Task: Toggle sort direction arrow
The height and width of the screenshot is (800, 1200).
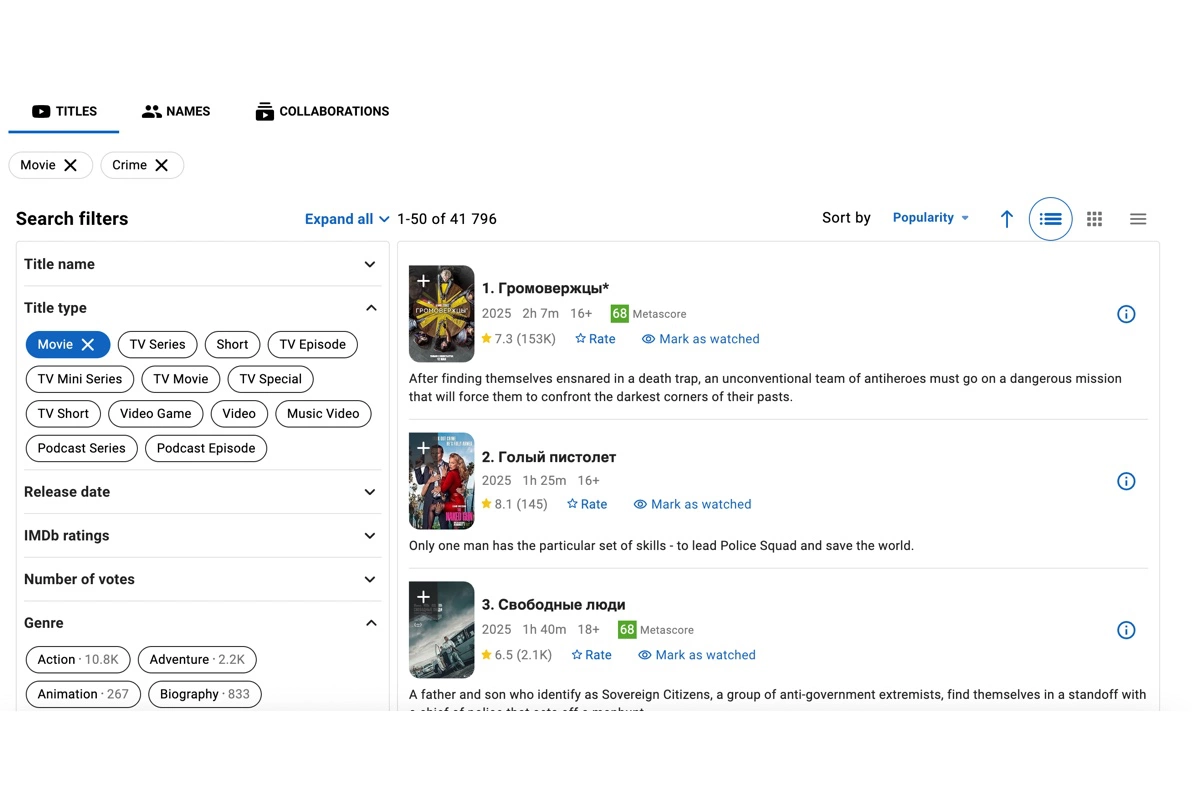Action: 1007,219
